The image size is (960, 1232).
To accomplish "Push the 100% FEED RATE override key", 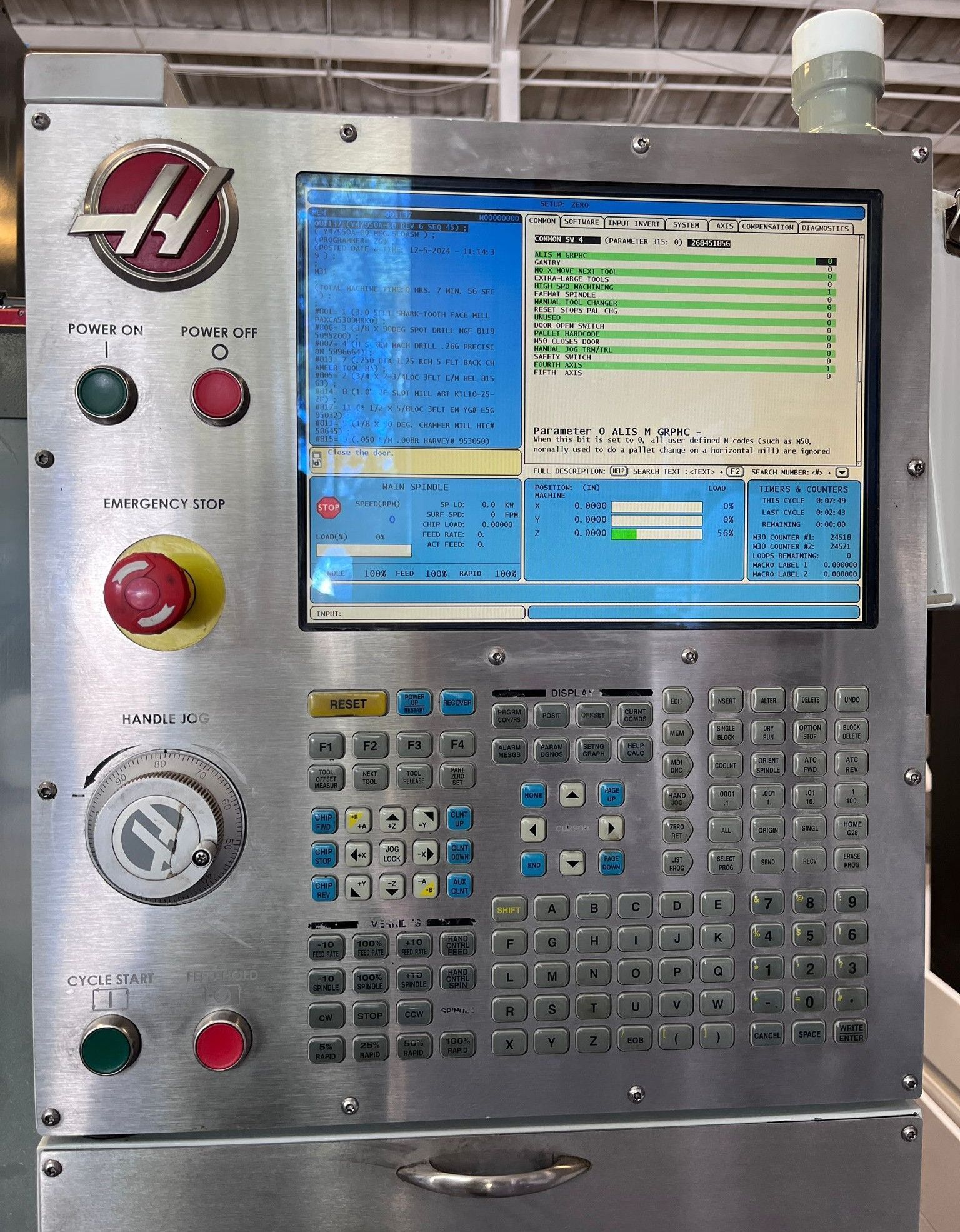I will [370, 948].
